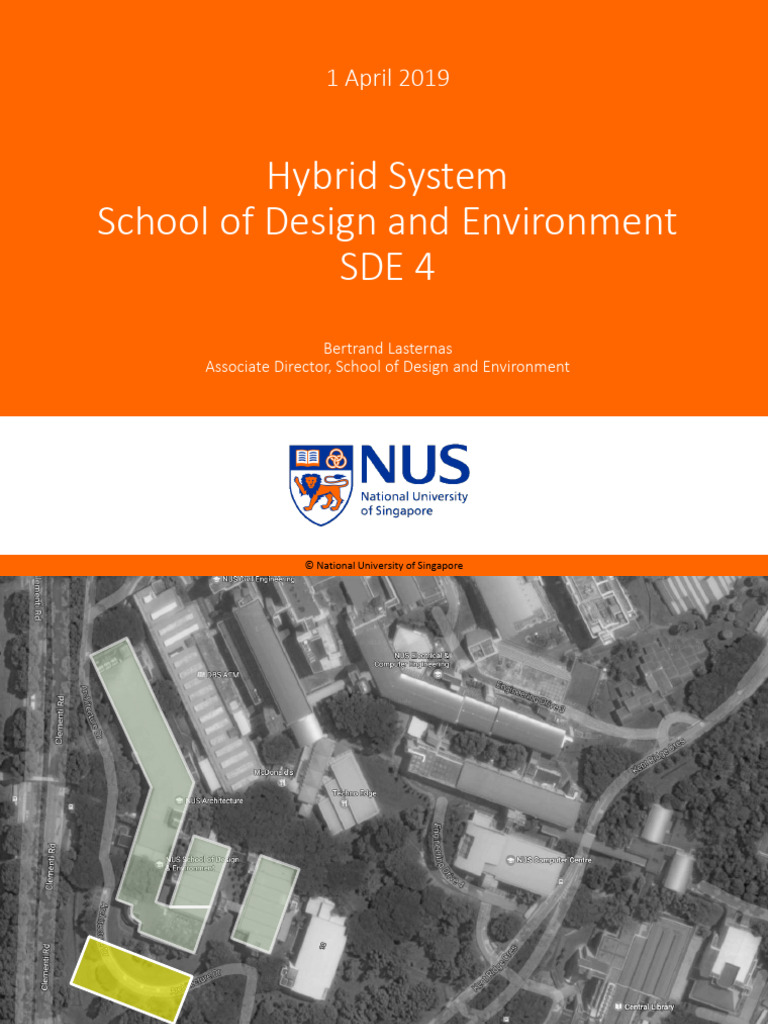
Task: Click the NUS Computer Centre map pin
Action: 511,860
